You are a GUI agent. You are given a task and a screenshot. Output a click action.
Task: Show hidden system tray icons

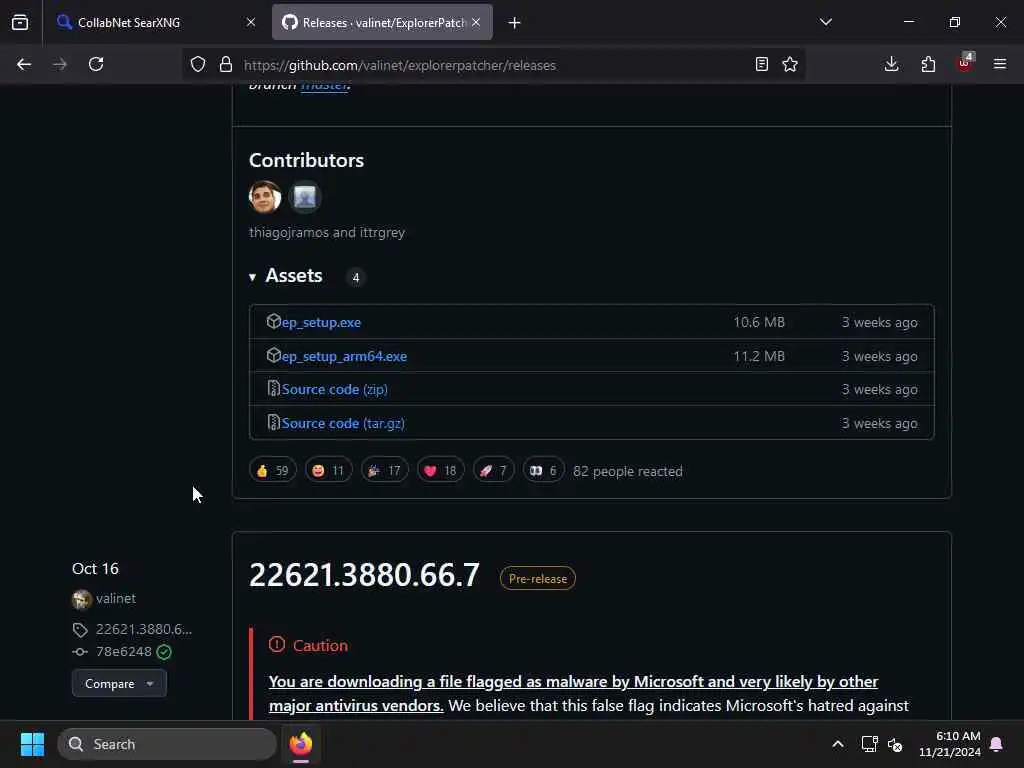click(x=838, y=744)
